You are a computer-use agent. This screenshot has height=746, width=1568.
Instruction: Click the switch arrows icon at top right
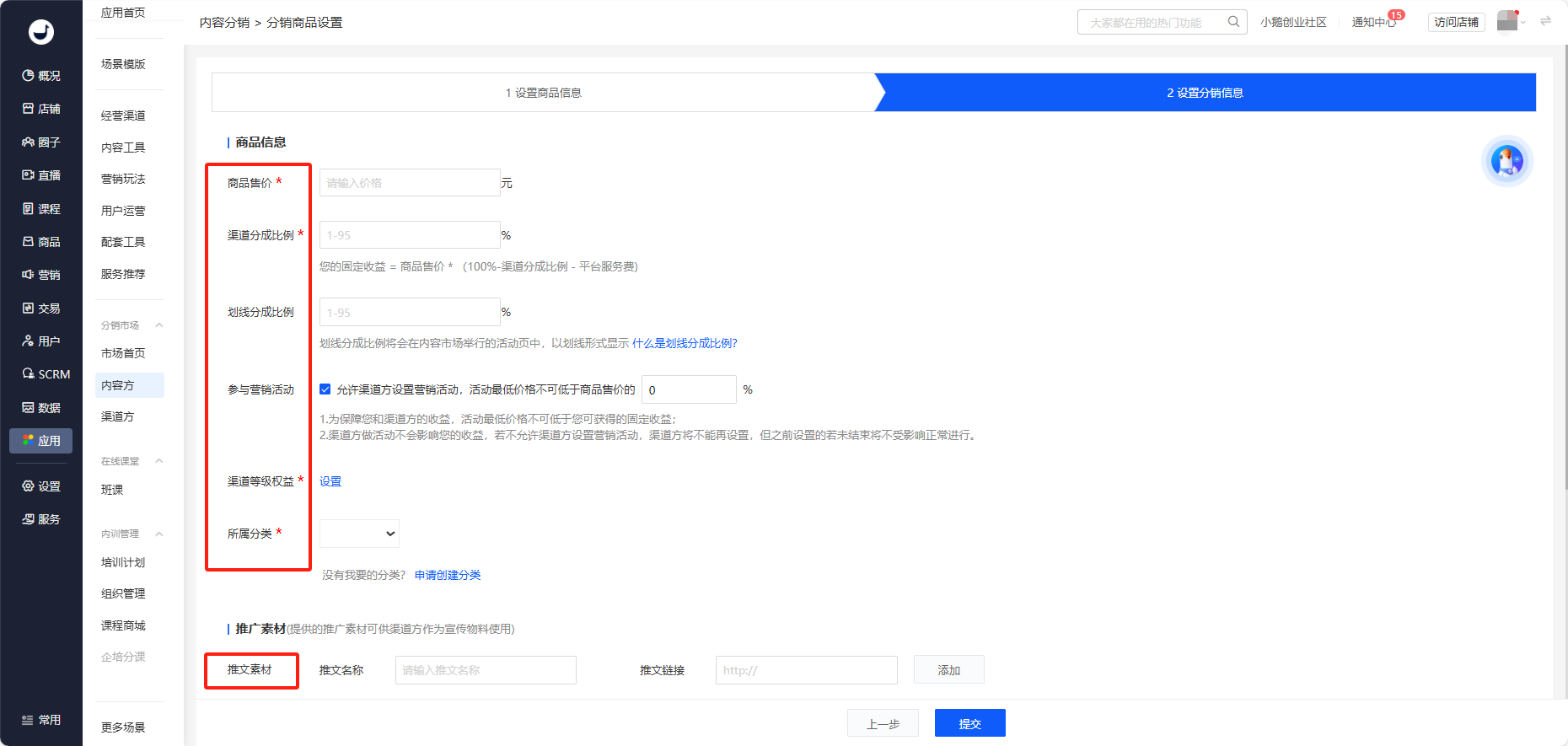1545,21
